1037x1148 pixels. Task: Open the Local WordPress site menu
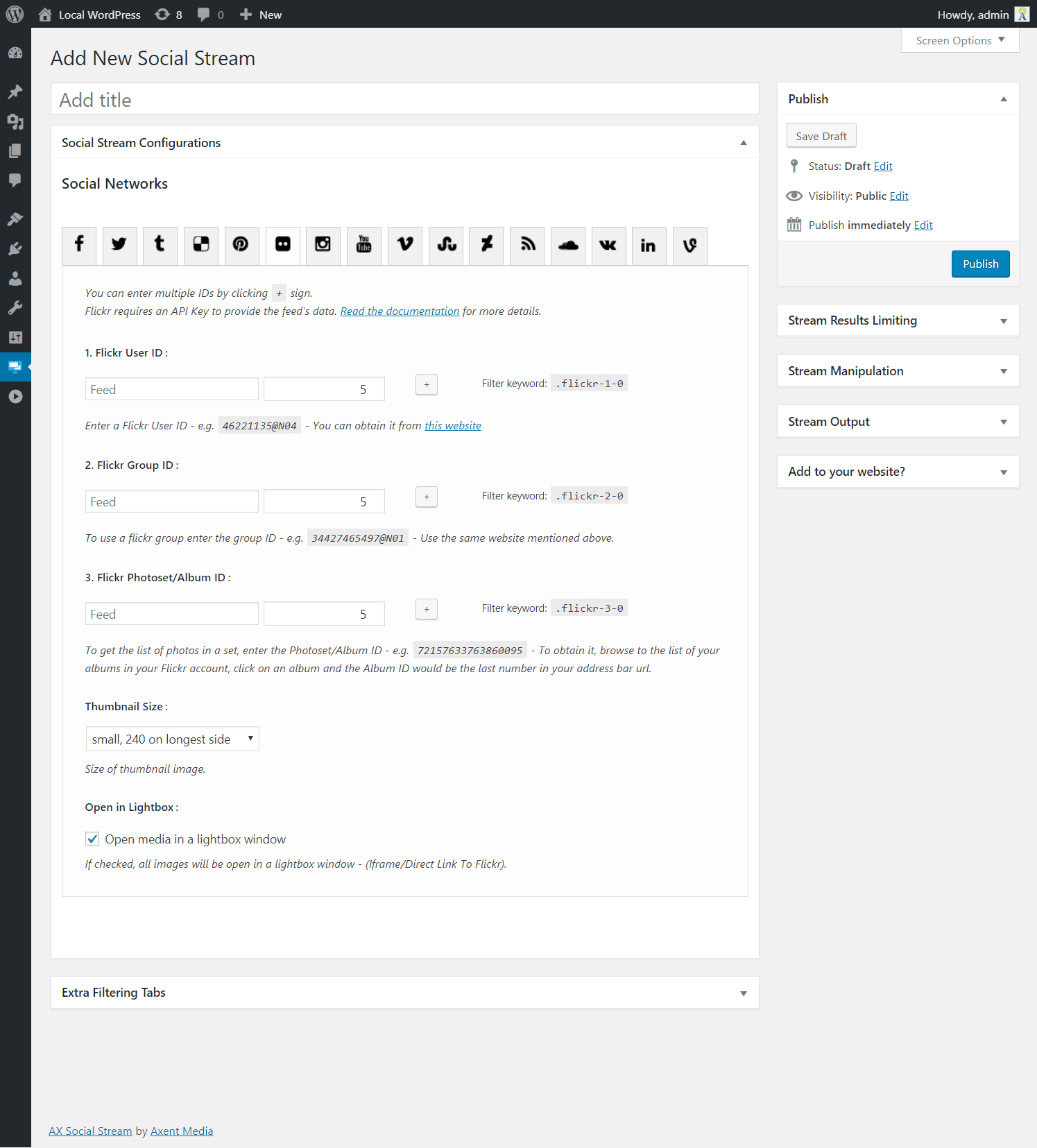click(x=89, y=14)
